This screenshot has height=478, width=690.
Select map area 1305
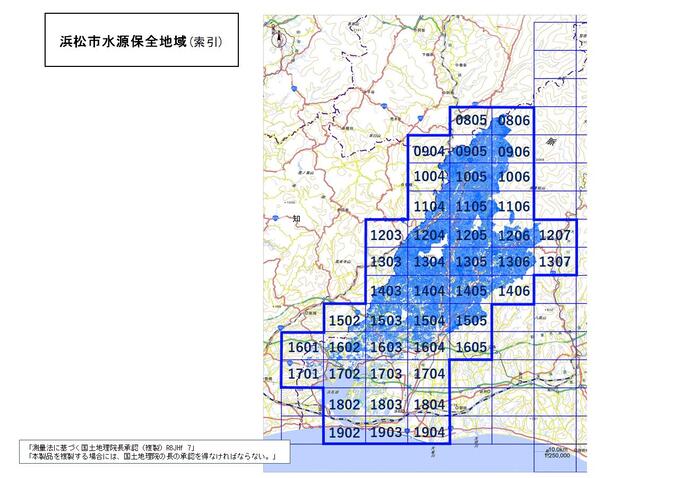(471, 261)
